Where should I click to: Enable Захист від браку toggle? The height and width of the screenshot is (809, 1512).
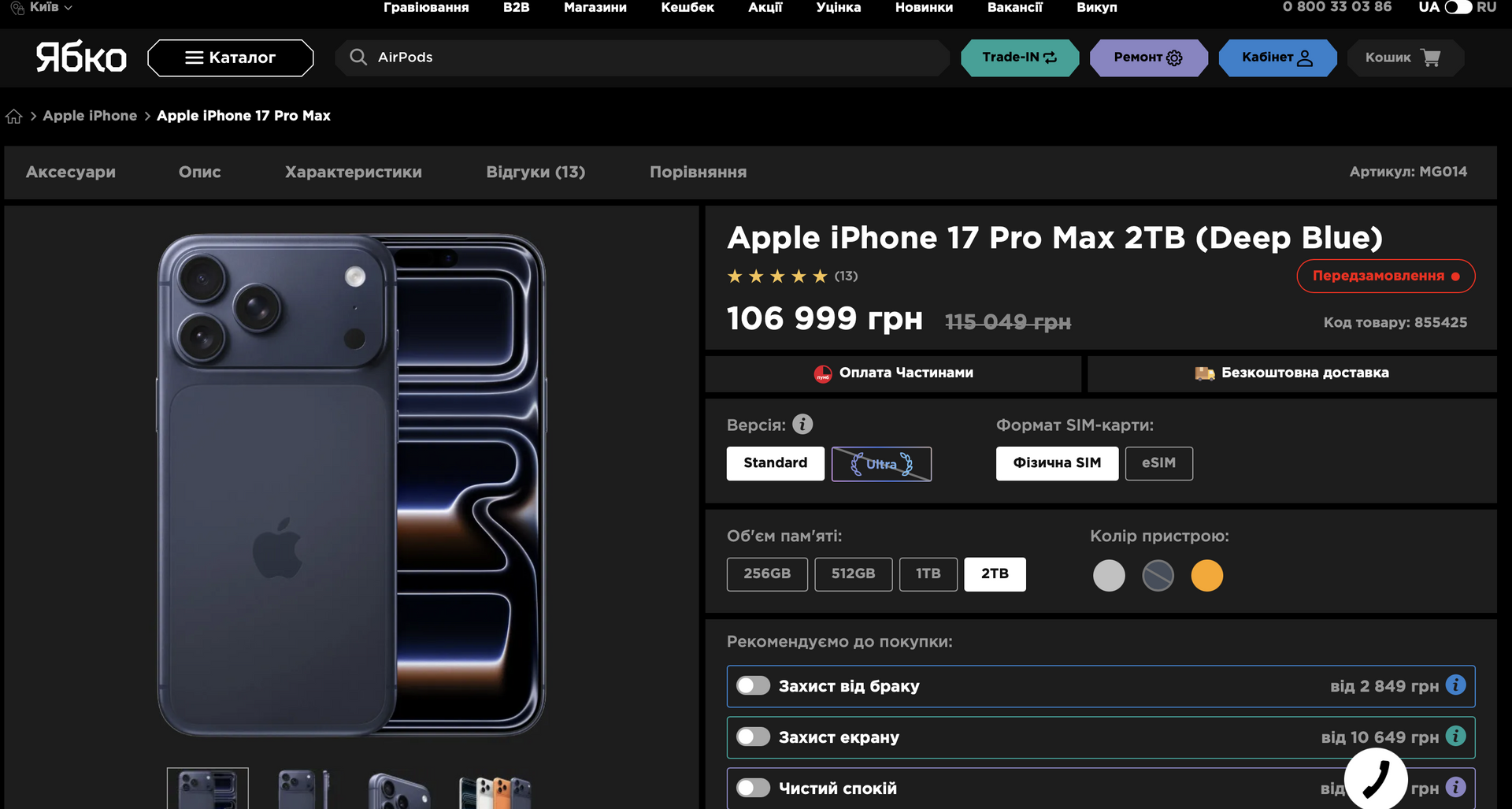tap(753, 686)
